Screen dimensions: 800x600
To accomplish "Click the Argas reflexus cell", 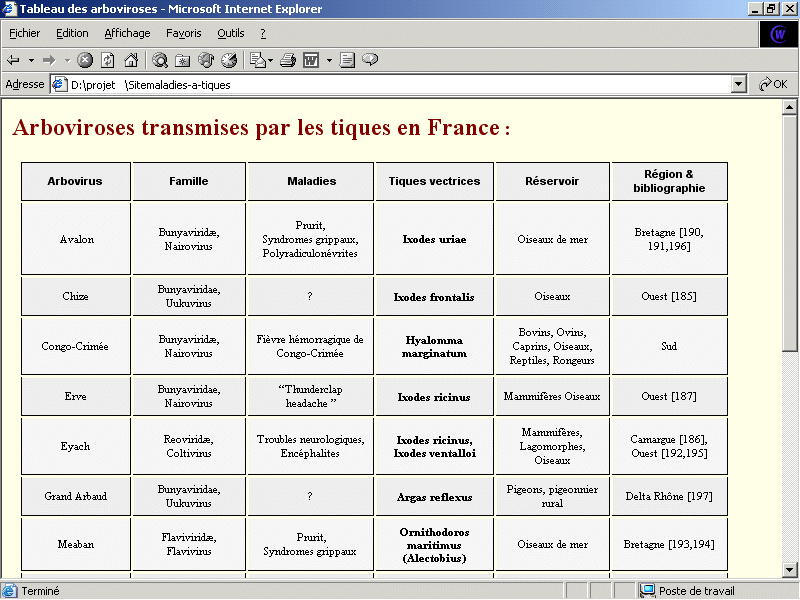I will [435, 496].
